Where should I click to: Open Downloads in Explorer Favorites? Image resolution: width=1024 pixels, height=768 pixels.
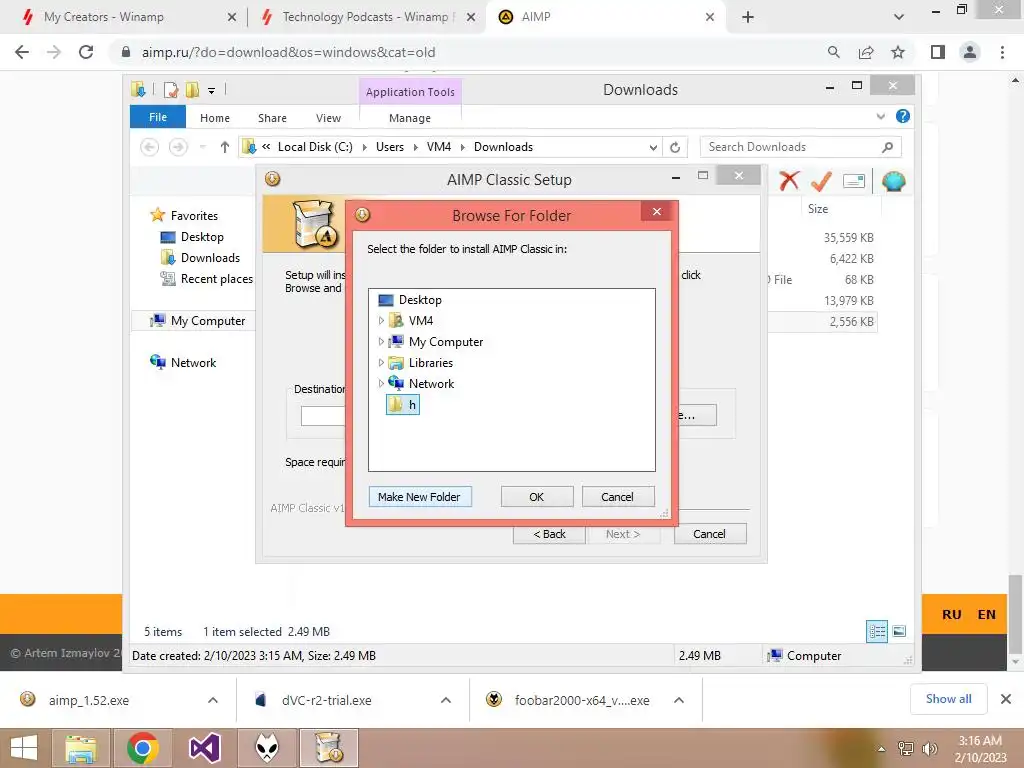click(210, 258)
